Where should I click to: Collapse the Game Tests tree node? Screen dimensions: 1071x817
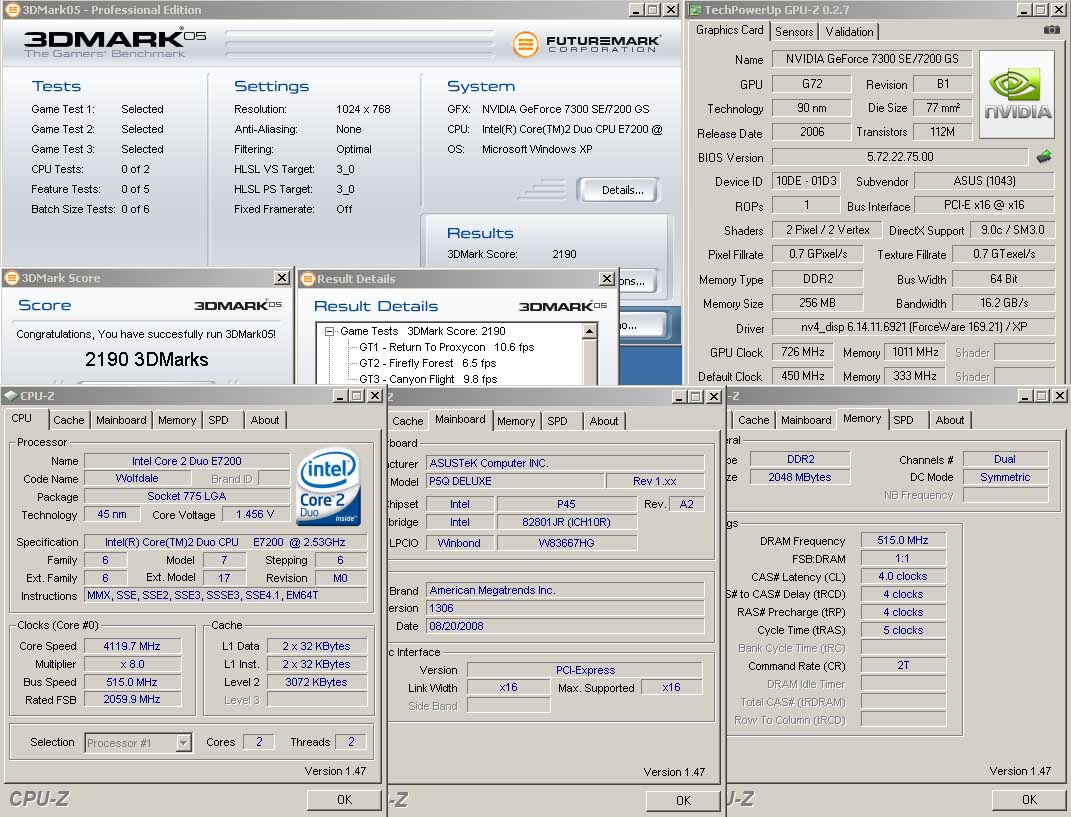pyautogui.click(x=330, y=331)
